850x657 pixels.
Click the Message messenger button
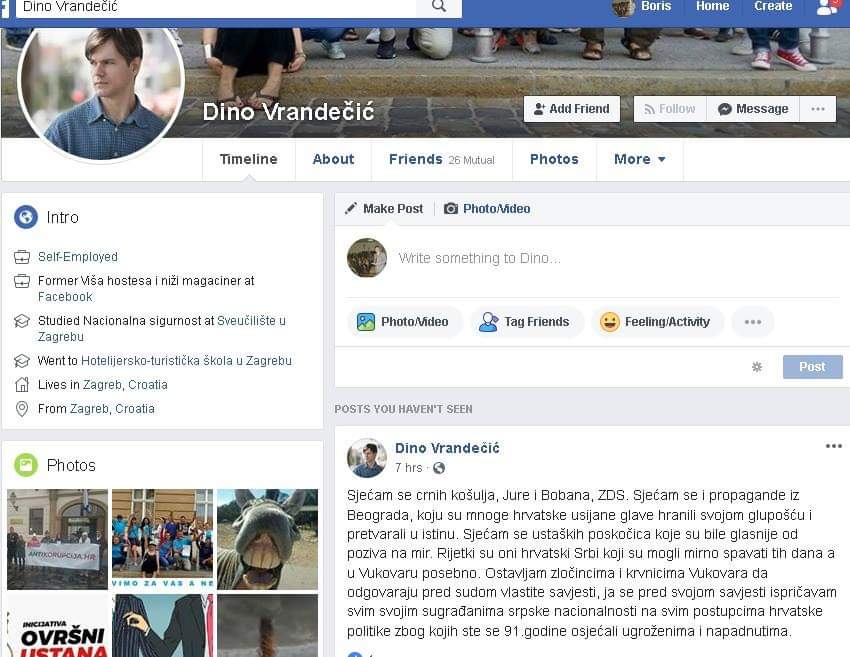tap(753, 109)
